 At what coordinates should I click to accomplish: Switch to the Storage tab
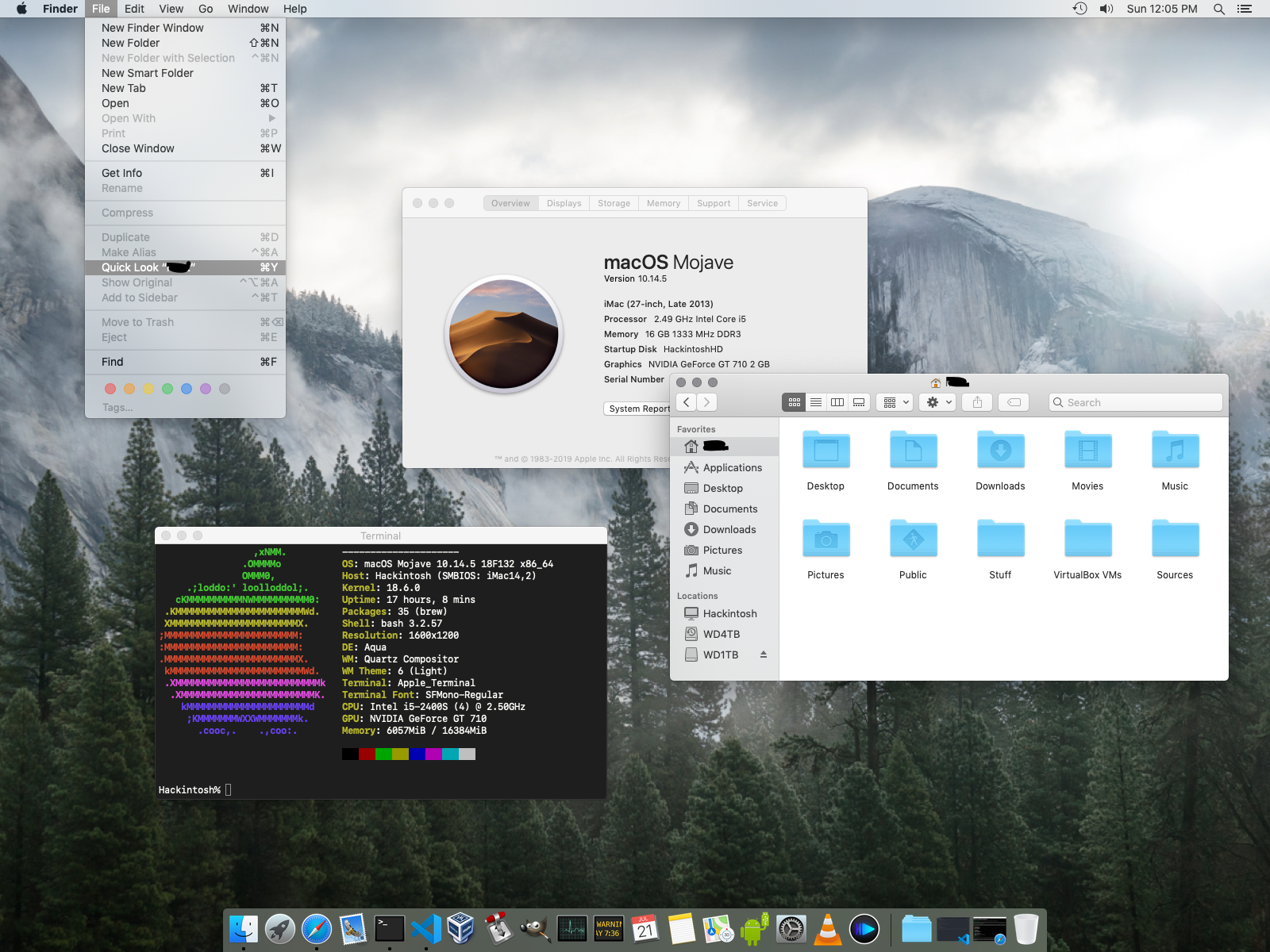[x=614, y=203]
